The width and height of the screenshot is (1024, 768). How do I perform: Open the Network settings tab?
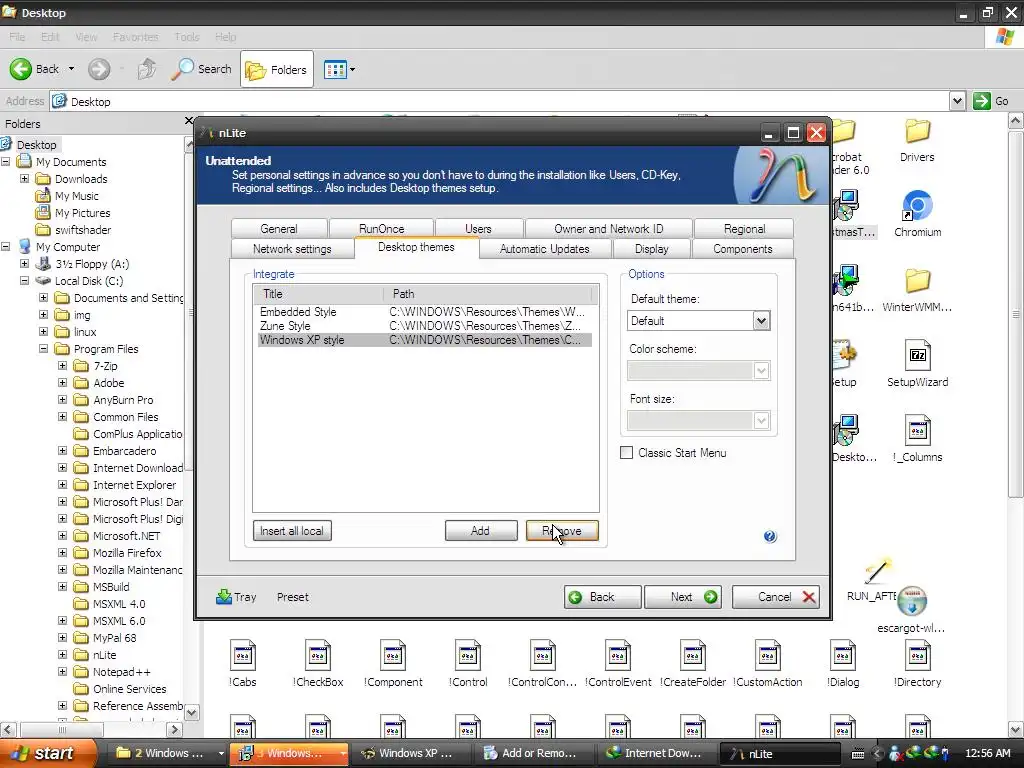click(292, 249)
